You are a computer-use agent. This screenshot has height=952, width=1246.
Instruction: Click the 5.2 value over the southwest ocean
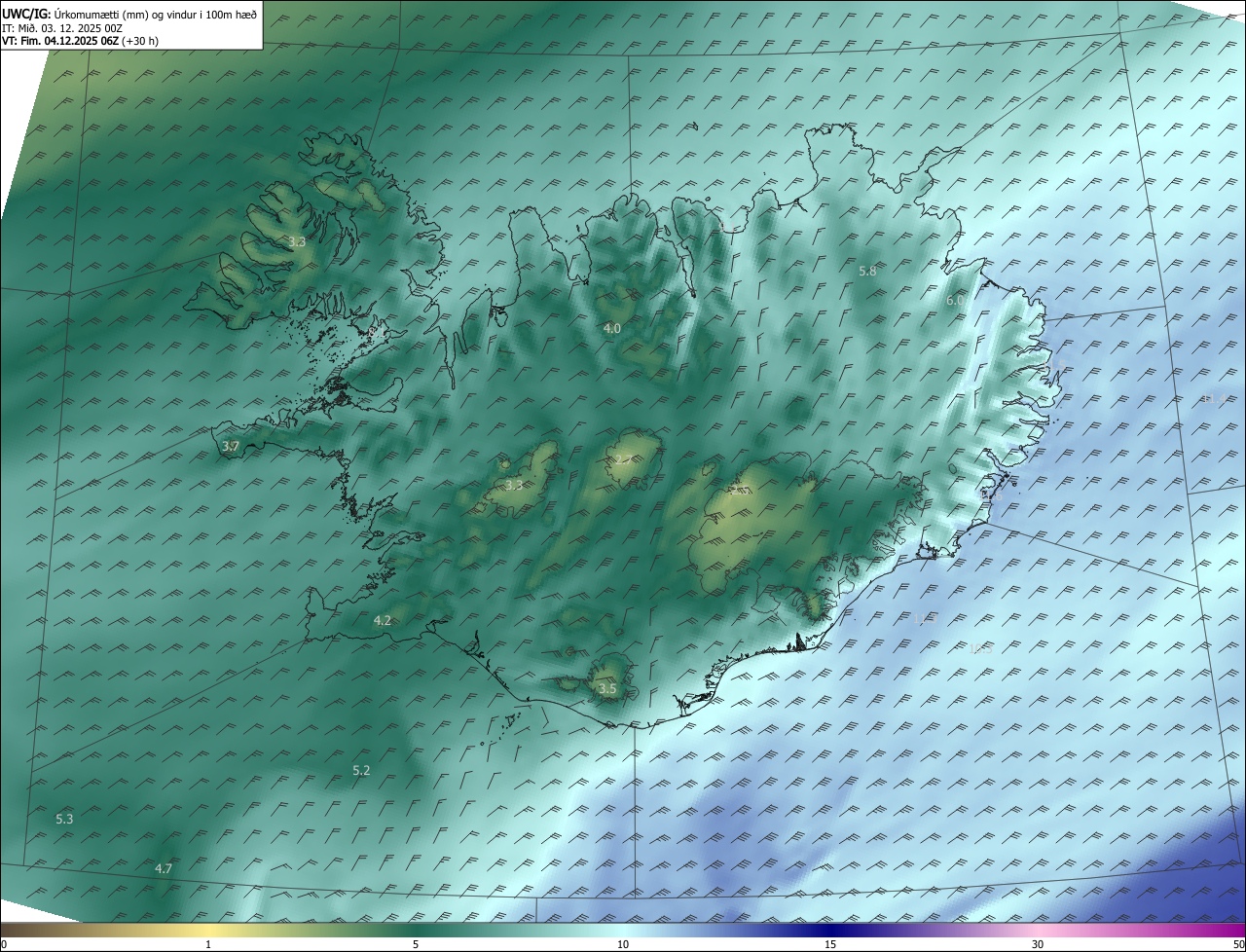click(x=361, y=770)
